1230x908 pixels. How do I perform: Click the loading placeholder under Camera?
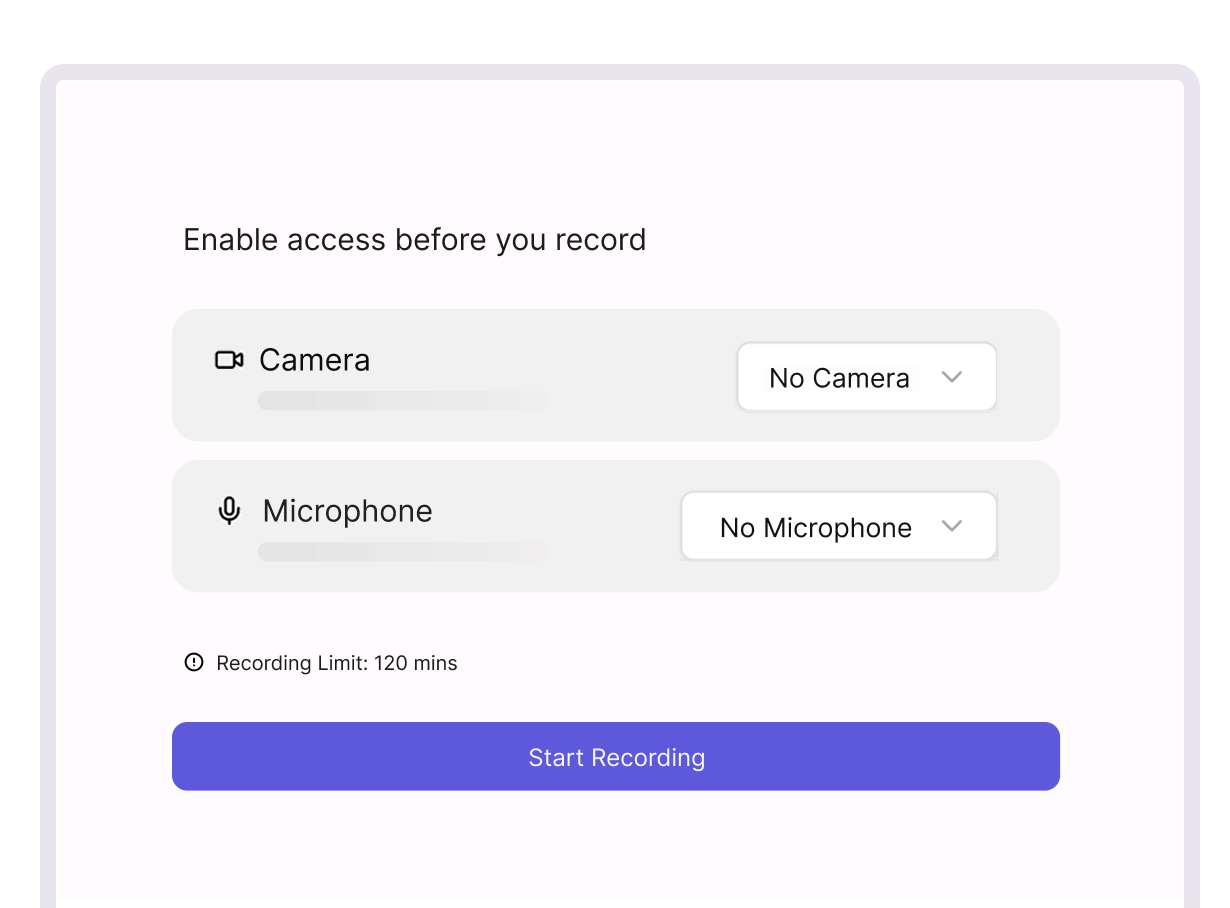tap(402, 400)
